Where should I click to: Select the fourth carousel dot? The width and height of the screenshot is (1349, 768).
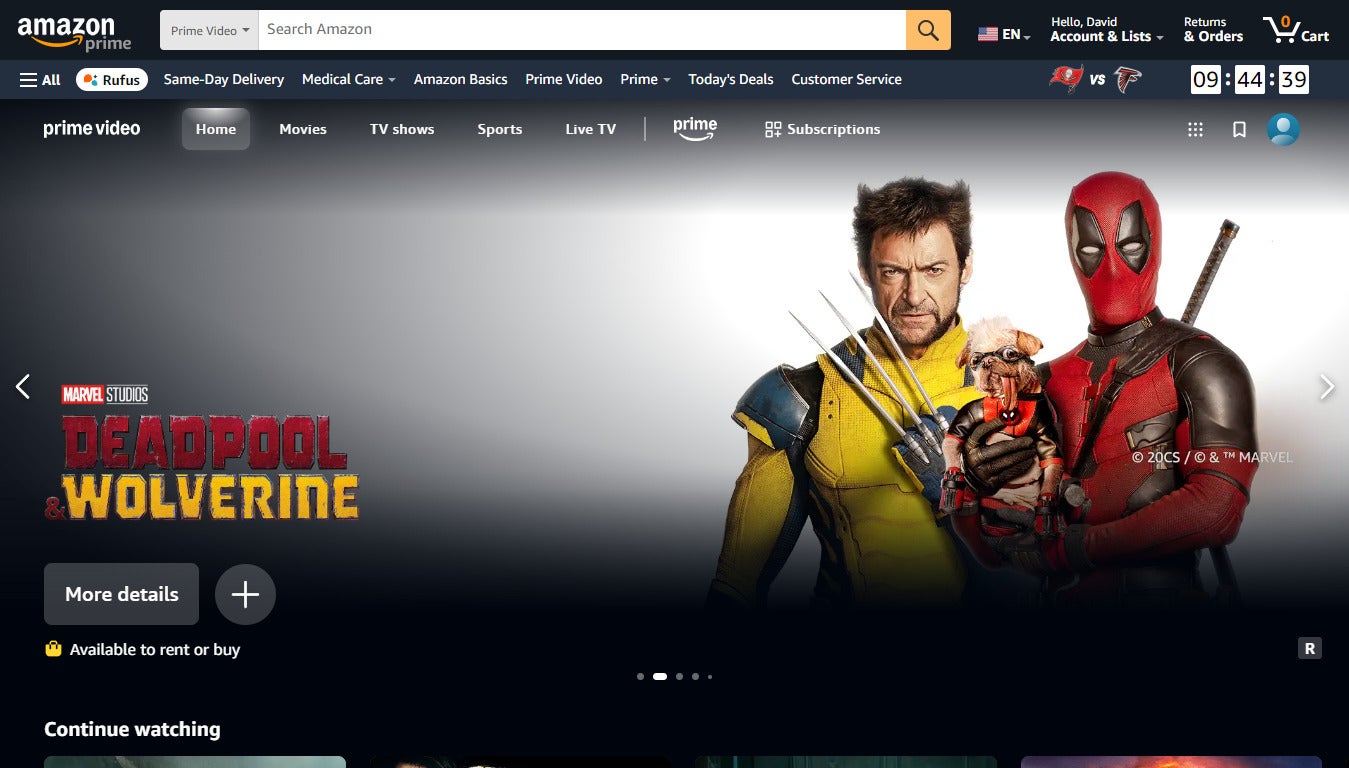click(695, 677)
